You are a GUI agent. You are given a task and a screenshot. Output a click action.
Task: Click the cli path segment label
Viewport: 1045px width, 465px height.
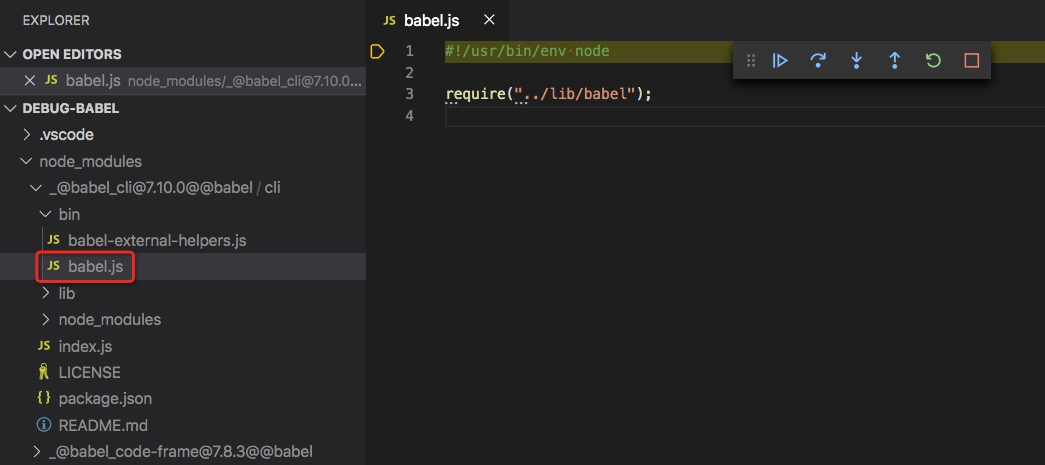click(273, 188)
